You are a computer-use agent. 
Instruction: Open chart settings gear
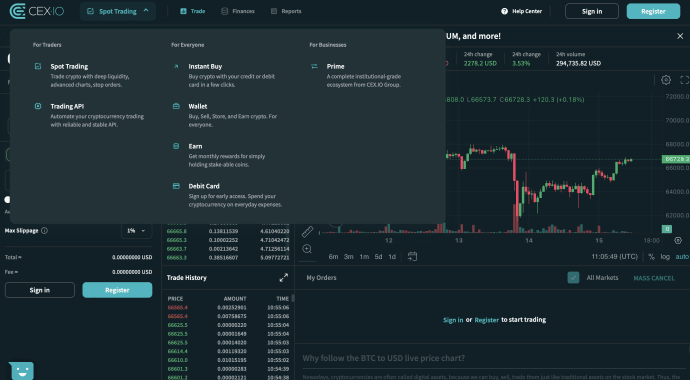666,80
